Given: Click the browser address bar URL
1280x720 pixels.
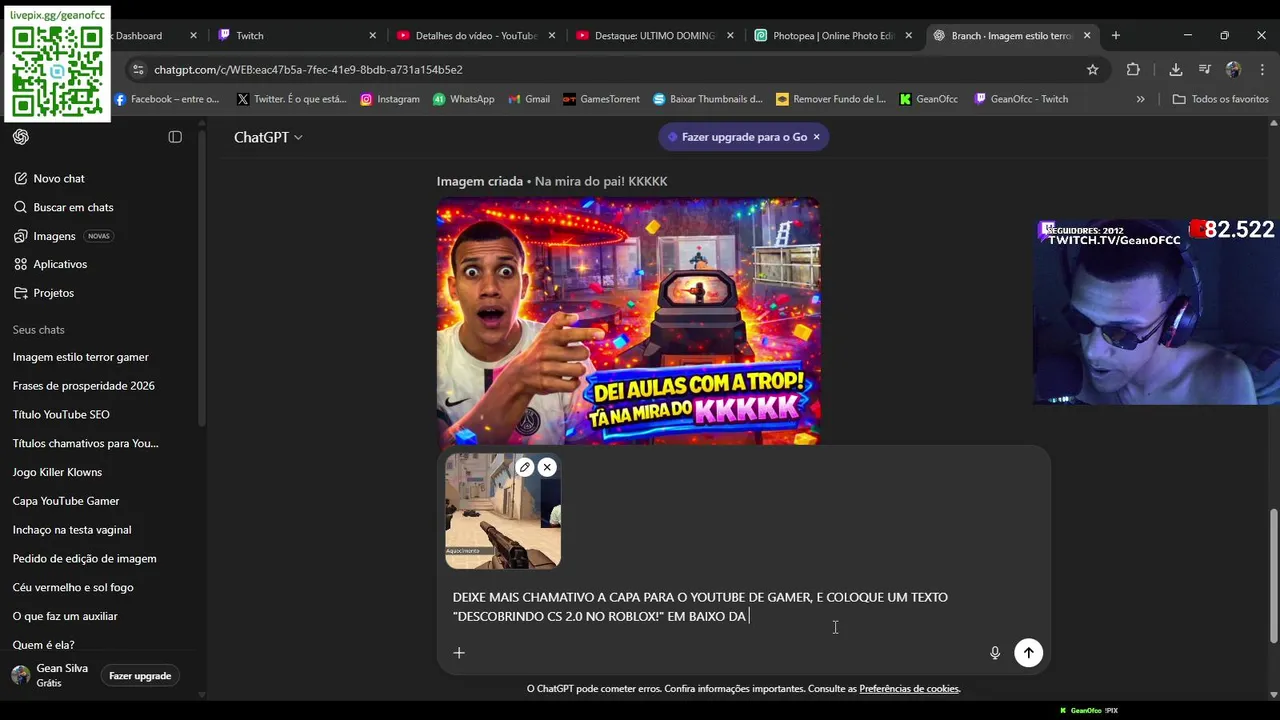Looking at the screenshot, I should pyautogui.click(x=308, y=70).
